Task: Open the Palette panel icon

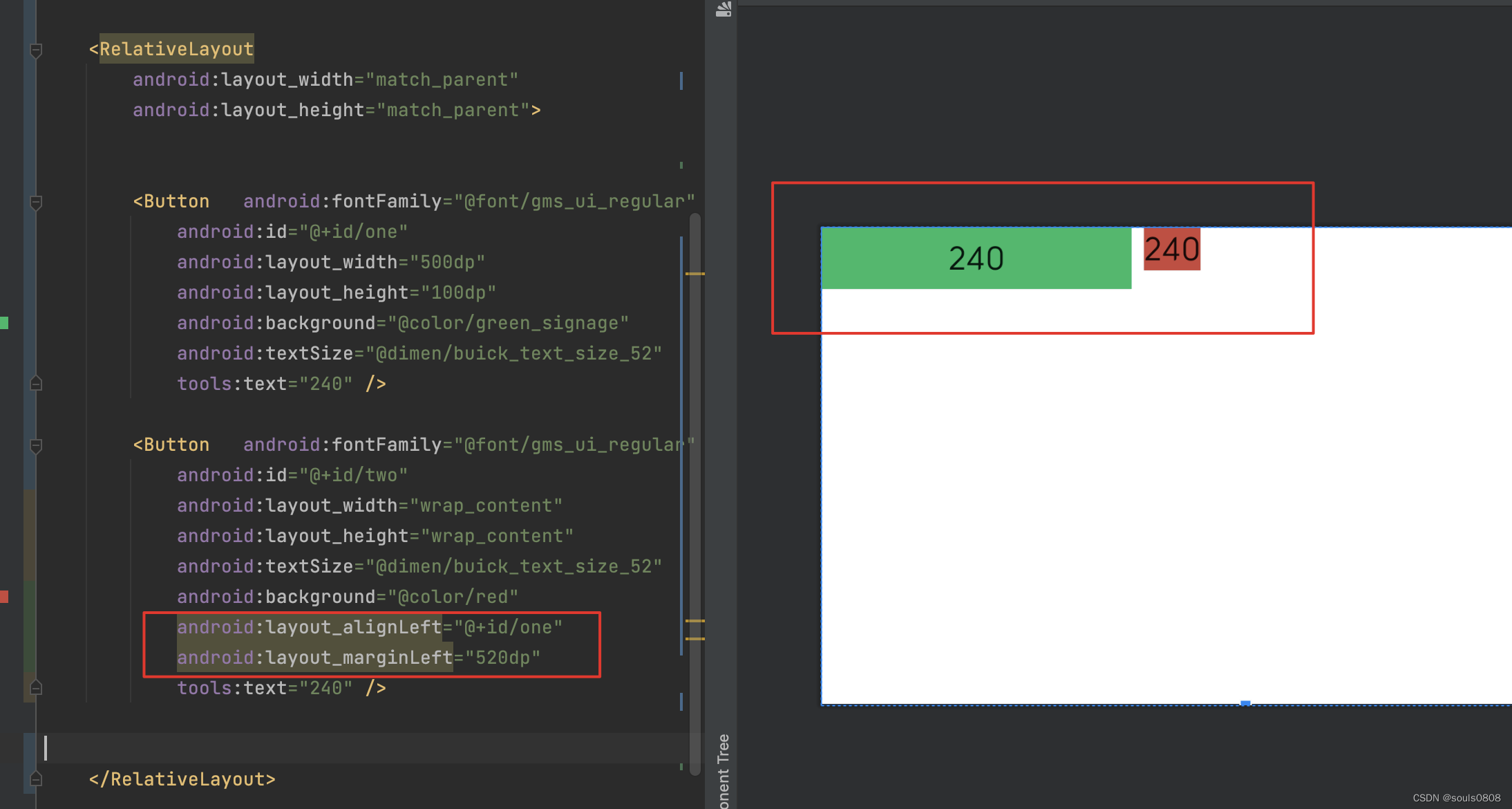Action: pos(723,9)
